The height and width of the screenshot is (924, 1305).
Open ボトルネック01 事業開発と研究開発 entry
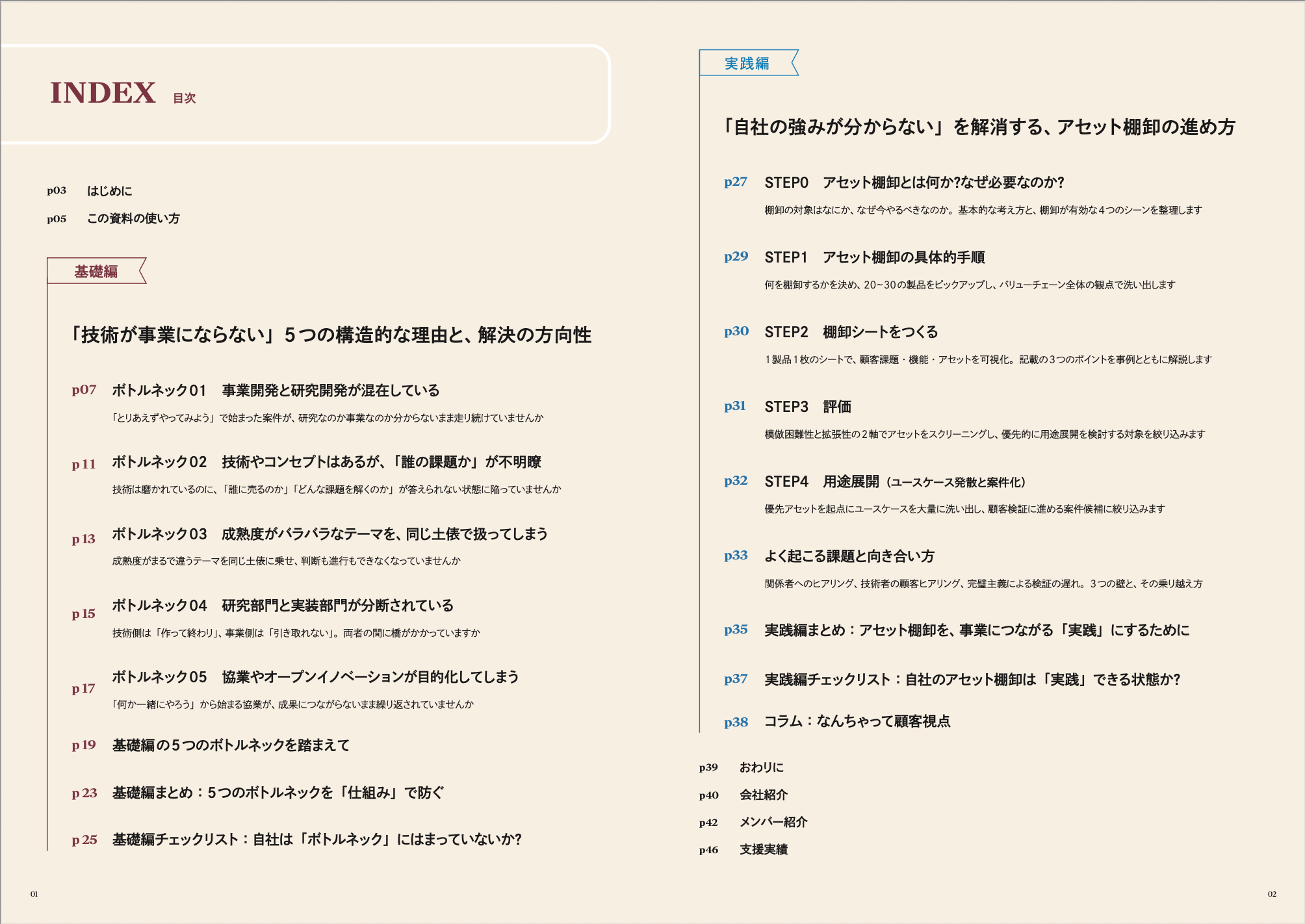pos(276,391)
